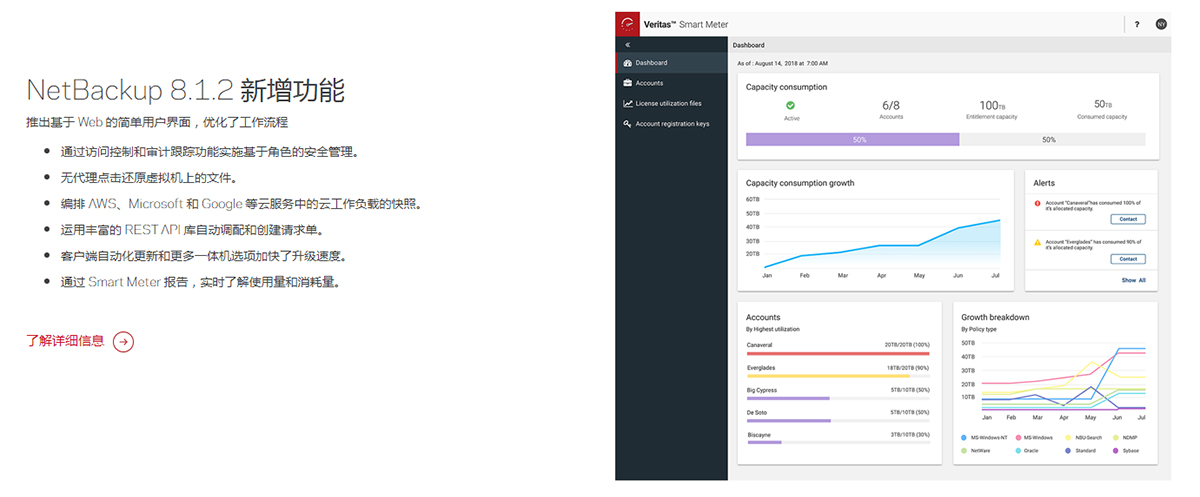
Task: Open the NY user avatar menu
Action: (x=1161, y=24)
